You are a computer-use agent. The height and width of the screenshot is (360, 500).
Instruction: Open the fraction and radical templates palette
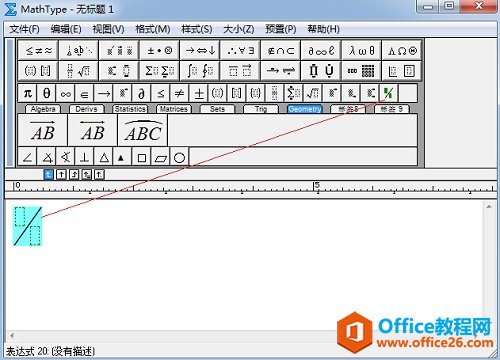(79, 71)
